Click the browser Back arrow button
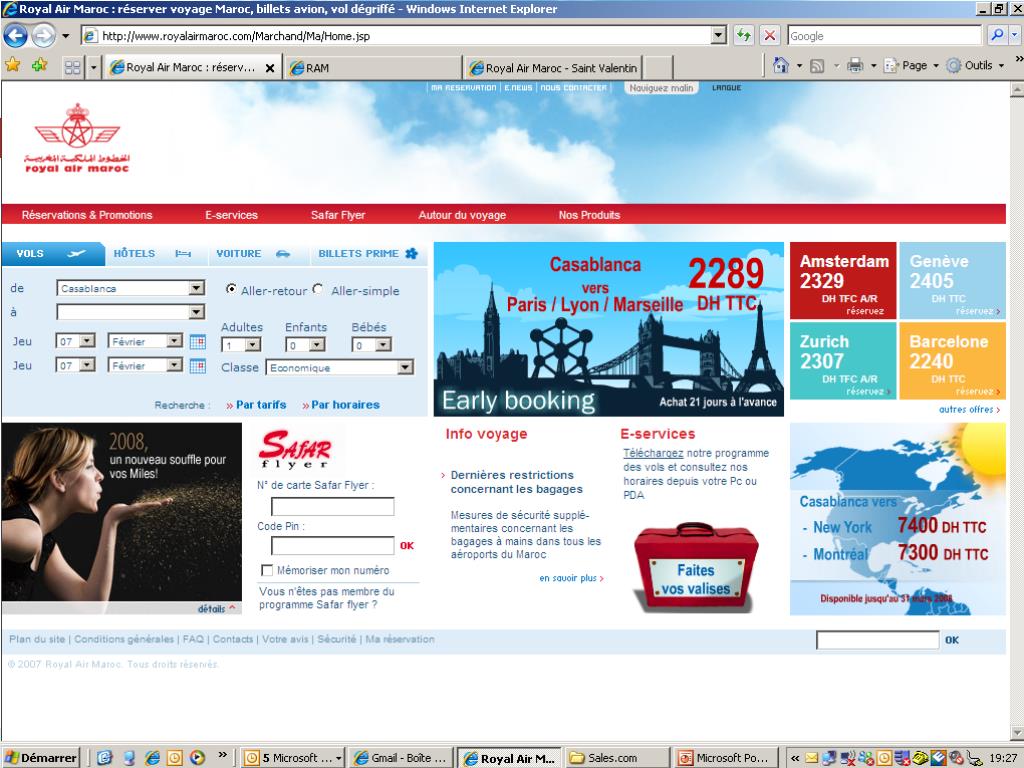1024x768 pixels. coord(16,35)
